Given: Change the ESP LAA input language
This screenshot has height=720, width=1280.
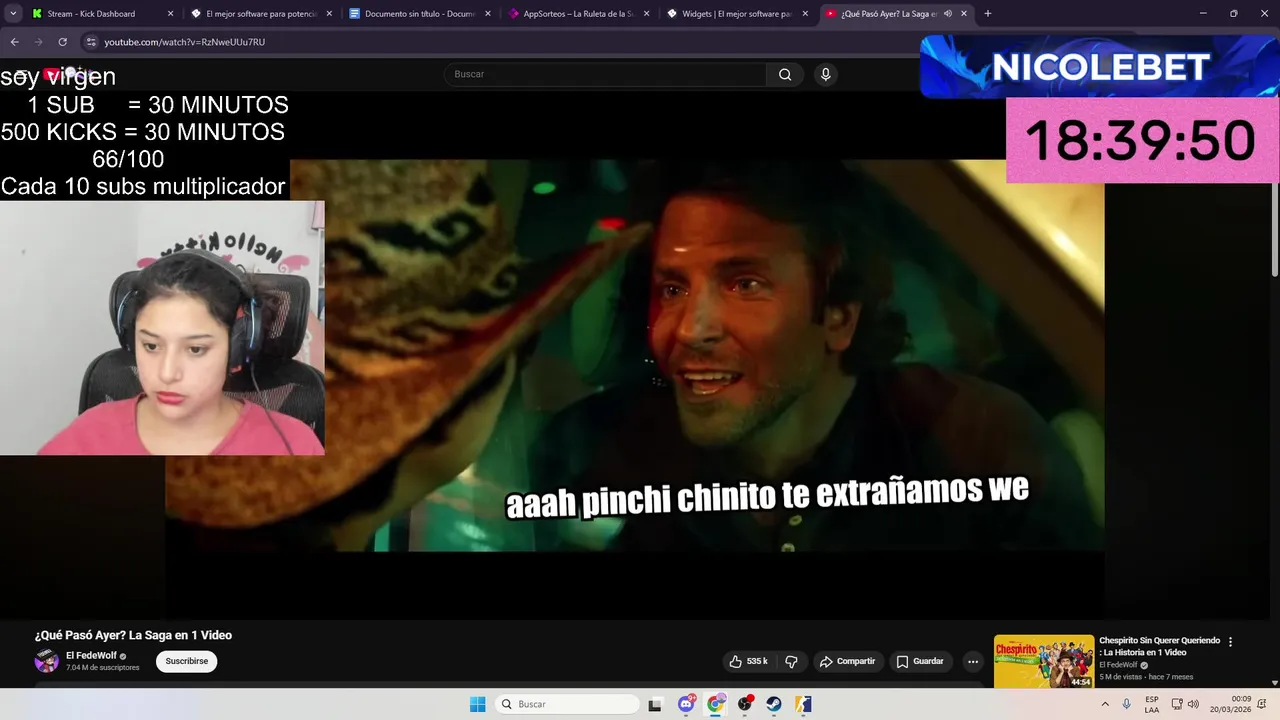Looking at the screenshot, I should tap(1152, 704).
